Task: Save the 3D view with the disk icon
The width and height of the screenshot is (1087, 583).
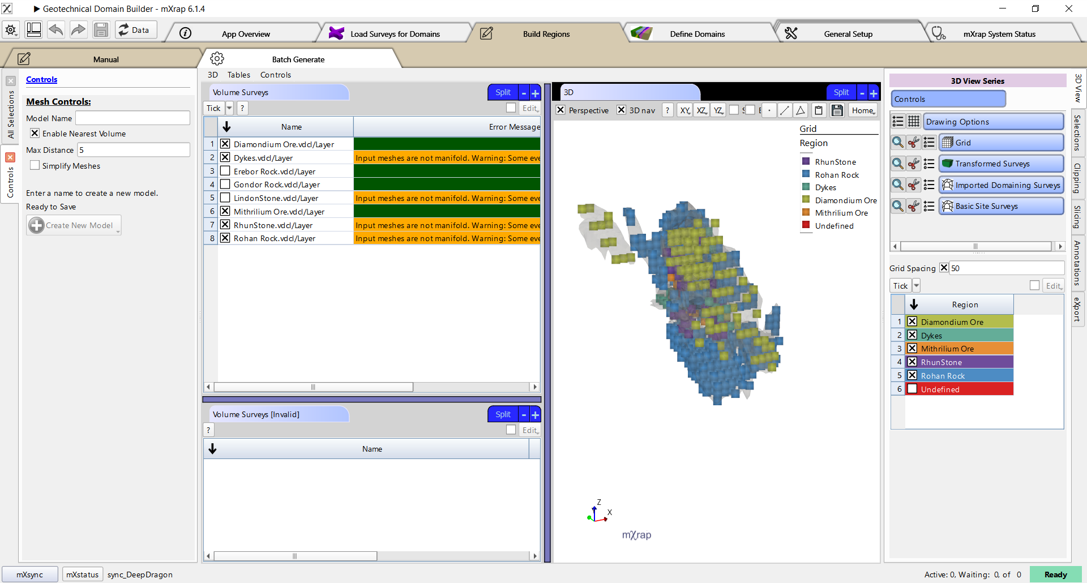Action: [837, 110]
